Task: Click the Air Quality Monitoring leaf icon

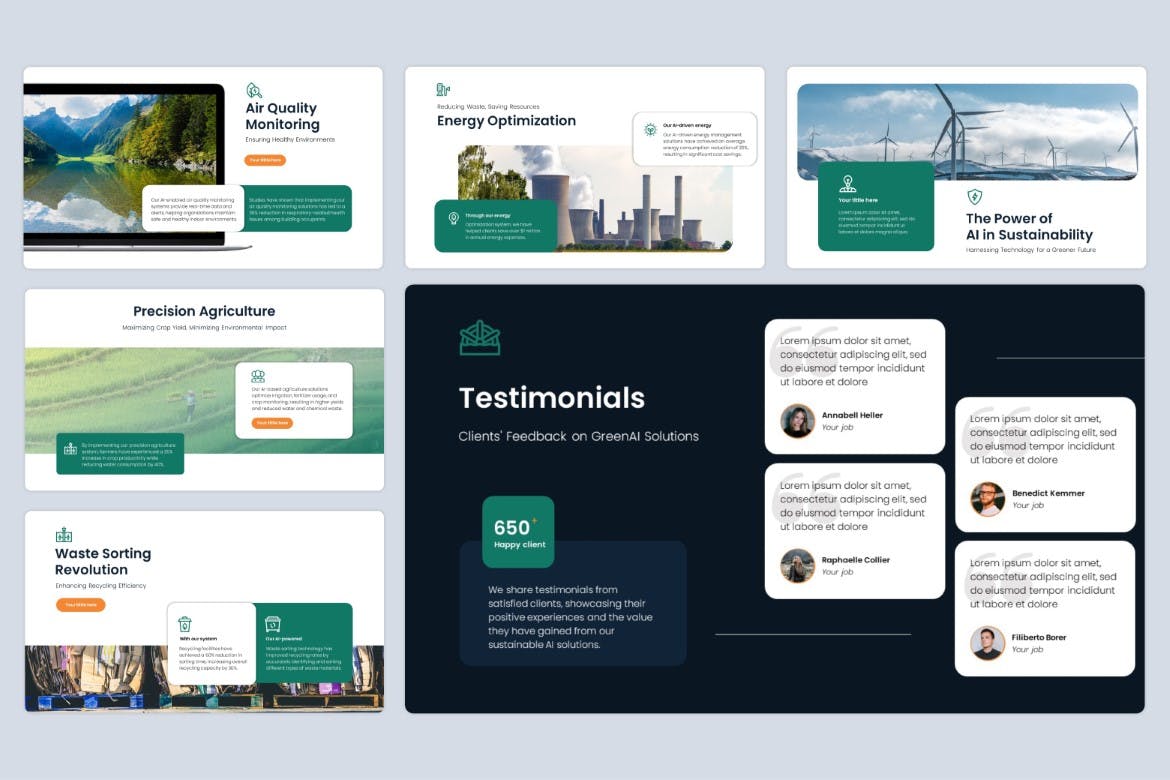Action: coord(254,90)
